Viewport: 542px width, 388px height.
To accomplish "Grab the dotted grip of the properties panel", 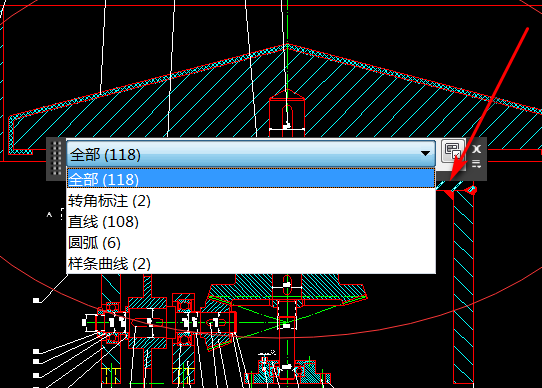I will [x=56, y=158].
